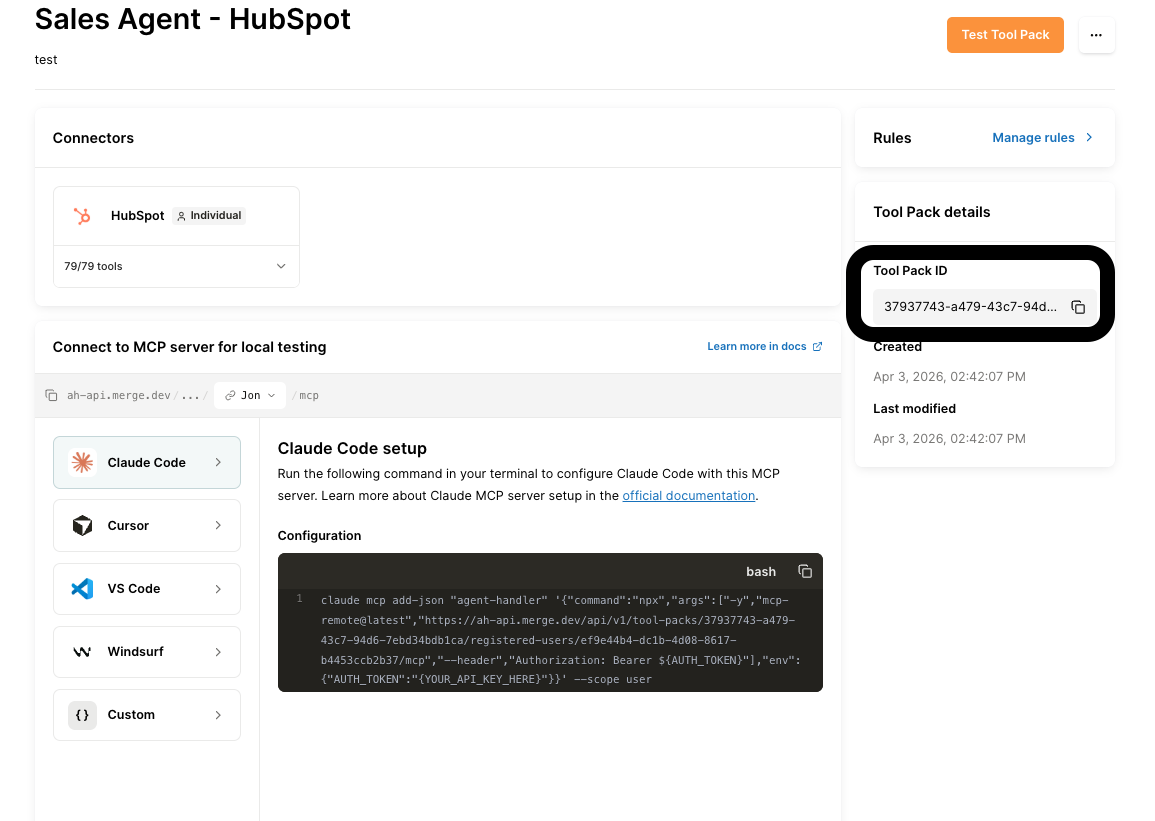Click the Connectors section heading

point(93,138)
